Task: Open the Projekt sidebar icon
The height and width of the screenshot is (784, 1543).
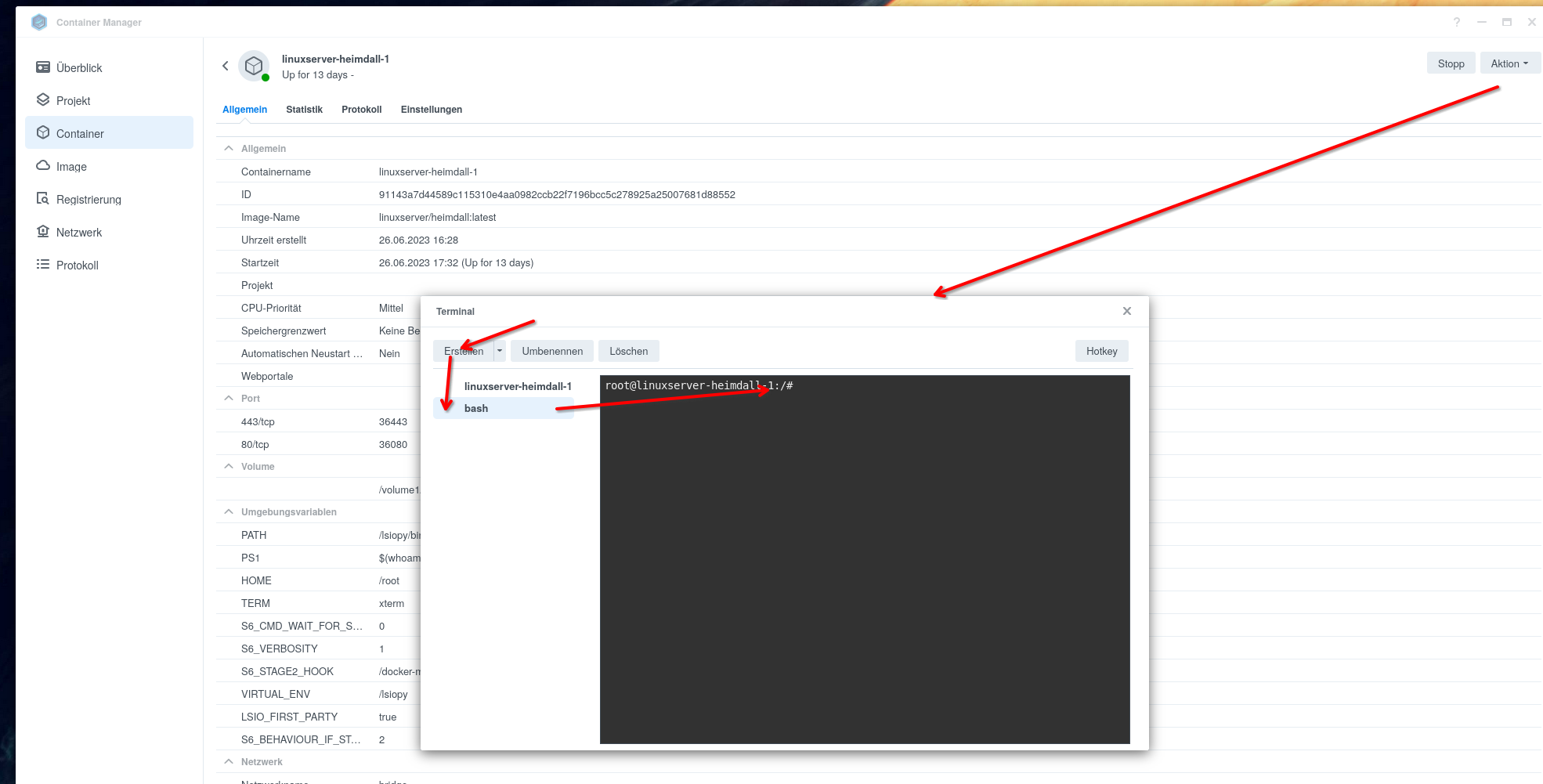Action: pyautogui.click(x=43, y=100)
